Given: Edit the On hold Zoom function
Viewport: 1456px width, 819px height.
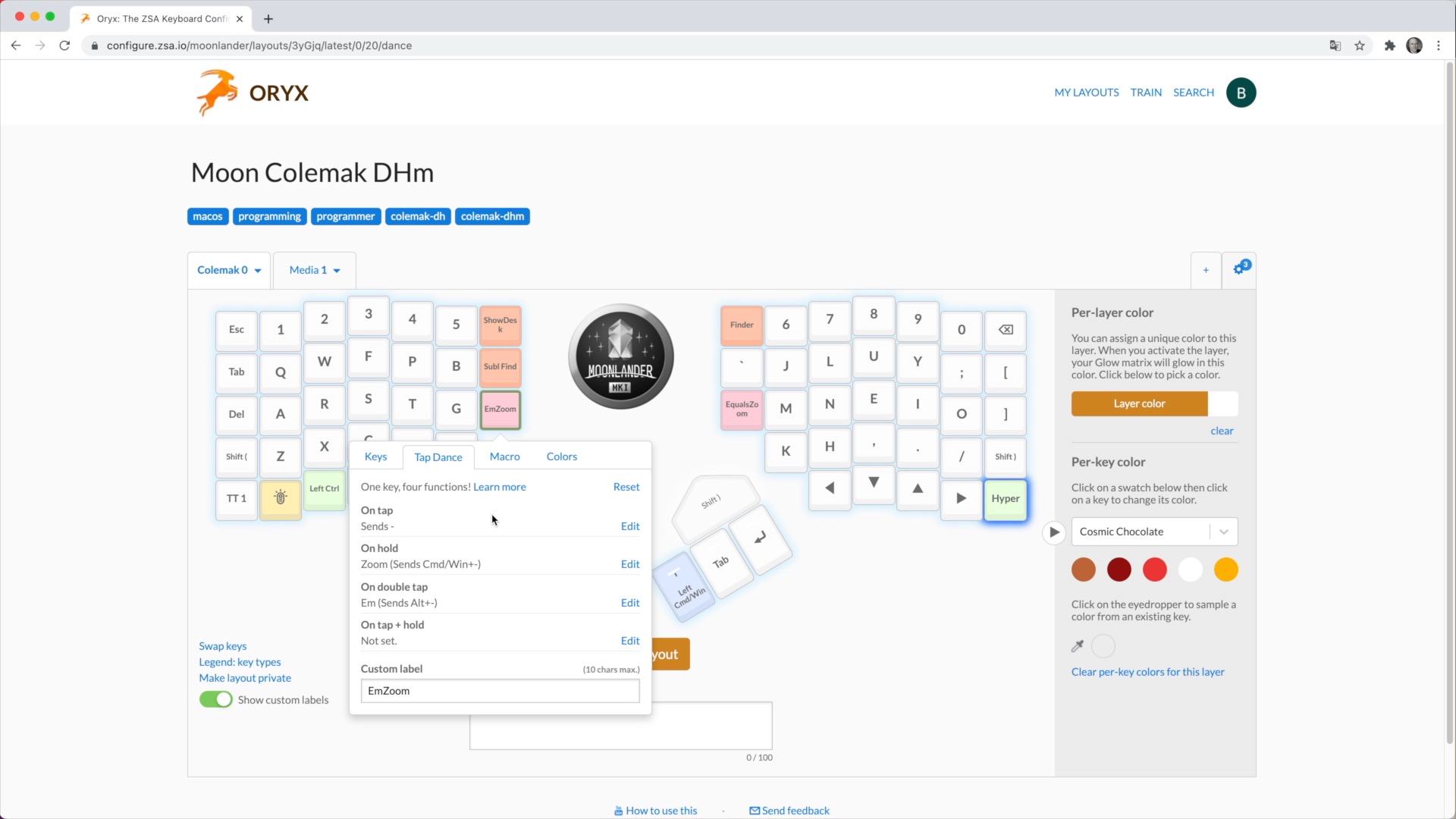Looking at the screenshot, I should click(629, 563).
